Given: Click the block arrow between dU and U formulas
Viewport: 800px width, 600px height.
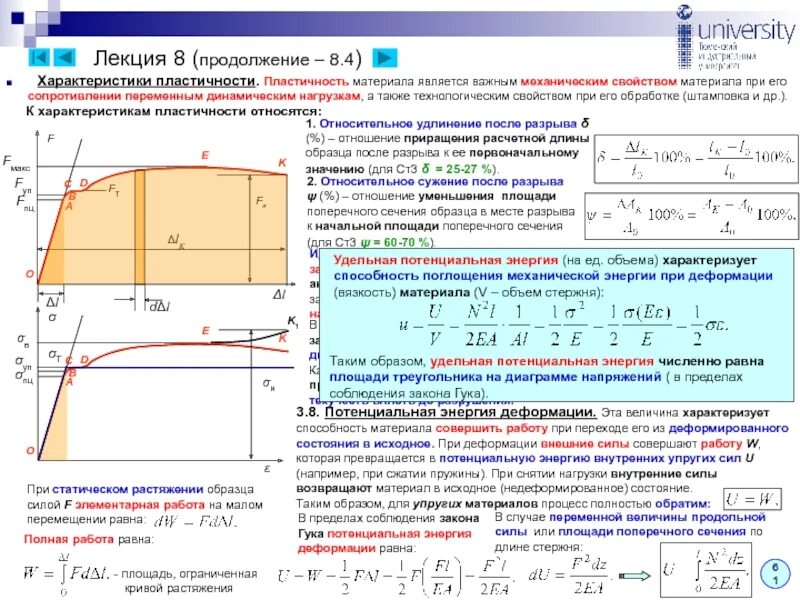Looking at the screenshot, I should click(634, 576).
